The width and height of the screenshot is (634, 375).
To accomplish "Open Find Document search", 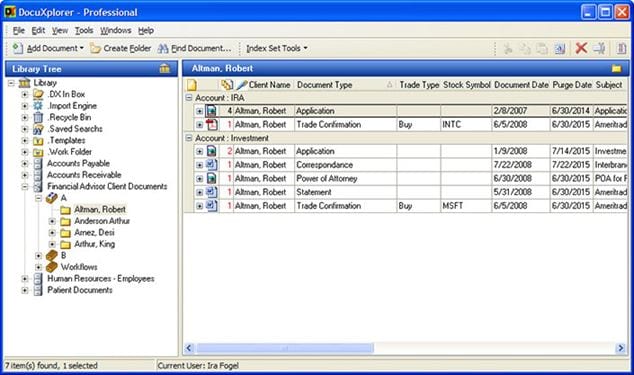I will [195, 48].
